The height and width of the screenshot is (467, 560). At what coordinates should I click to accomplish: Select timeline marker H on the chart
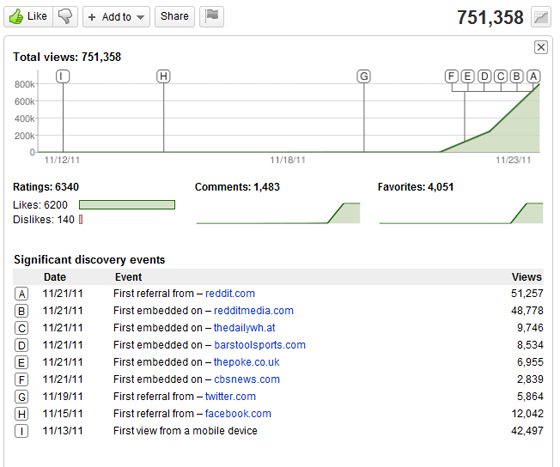[164, 76]
